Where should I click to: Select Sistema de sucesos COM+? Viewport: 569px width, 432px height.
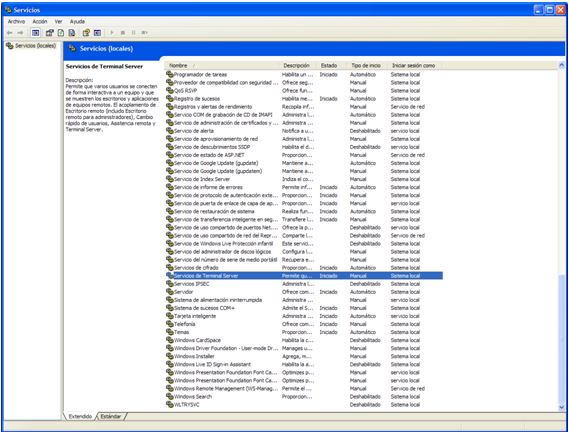pos(304,308)
